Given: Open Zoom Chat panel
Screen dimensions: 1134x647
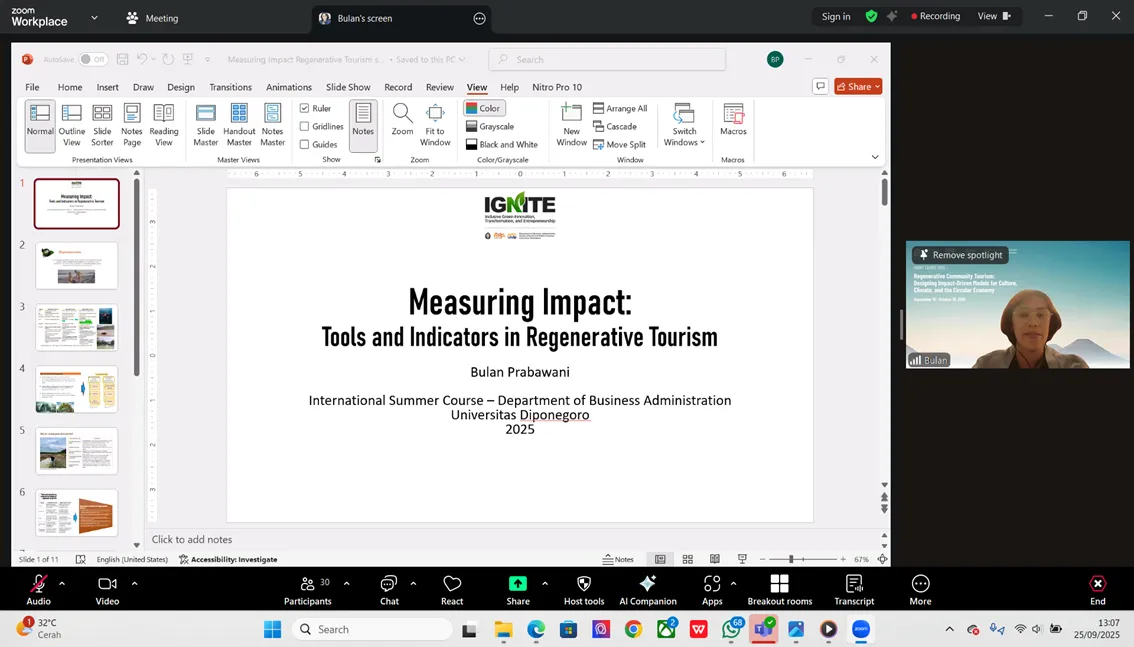Looking at the screenshot, I should tap(389, 589).
